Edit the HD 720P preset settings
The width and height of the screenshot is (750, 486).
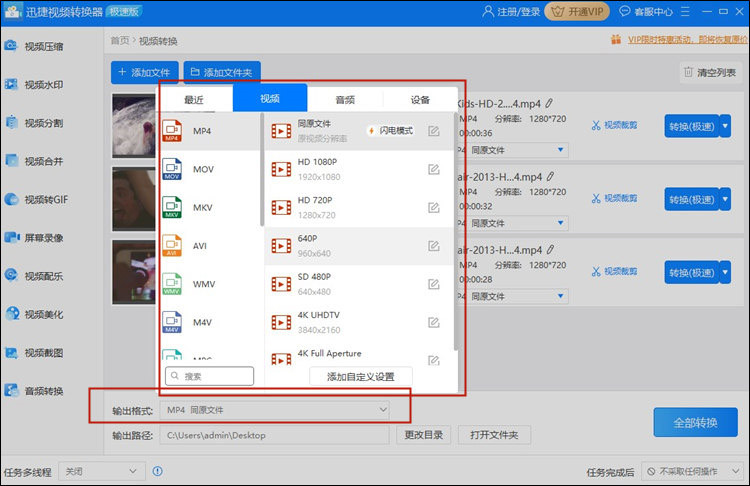click(x=434, y=208)
